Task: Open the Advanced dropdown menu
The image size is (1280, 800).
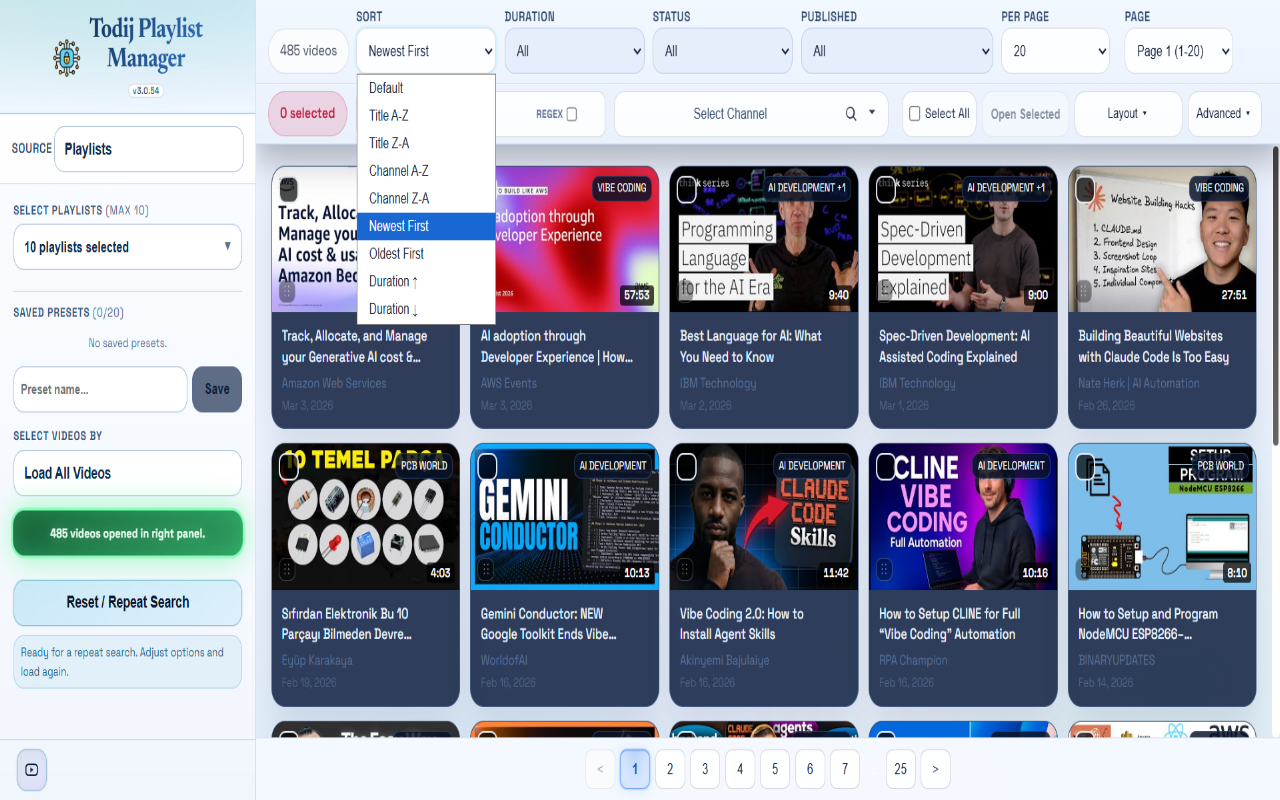Action: coord(1222,114)
